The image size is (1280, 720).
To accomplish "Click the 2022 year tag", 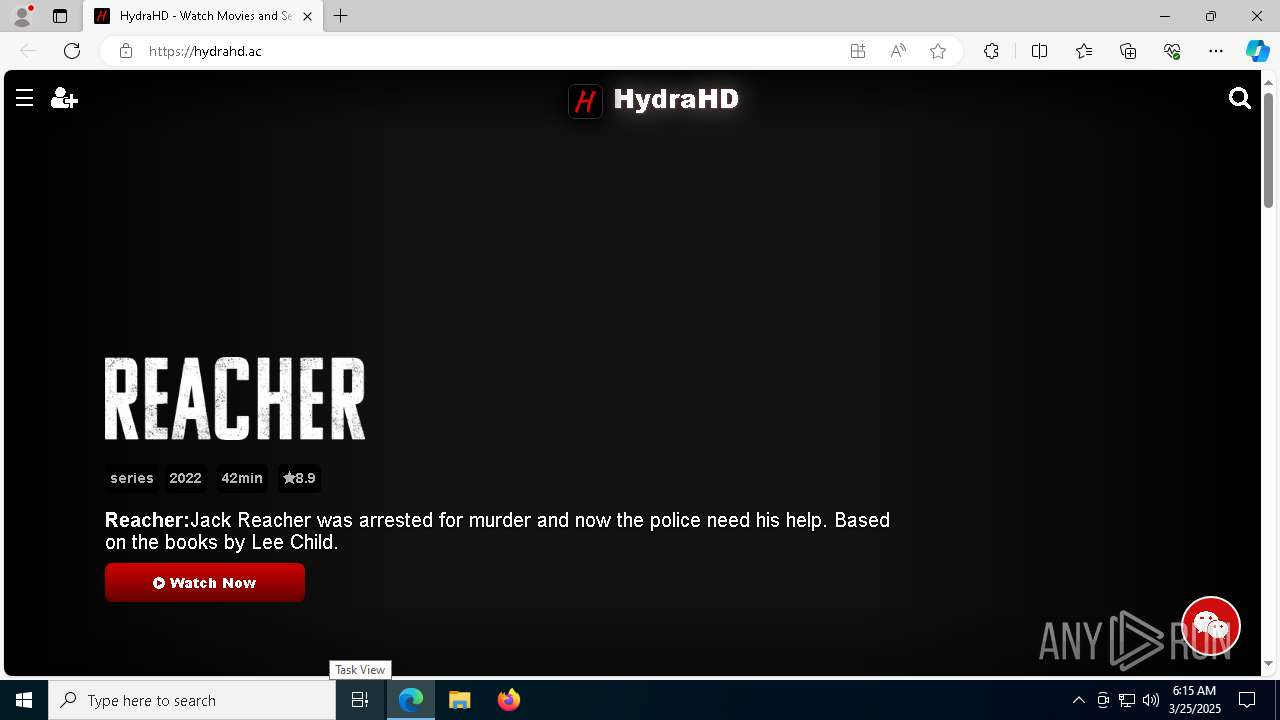I will pos(185,478).
